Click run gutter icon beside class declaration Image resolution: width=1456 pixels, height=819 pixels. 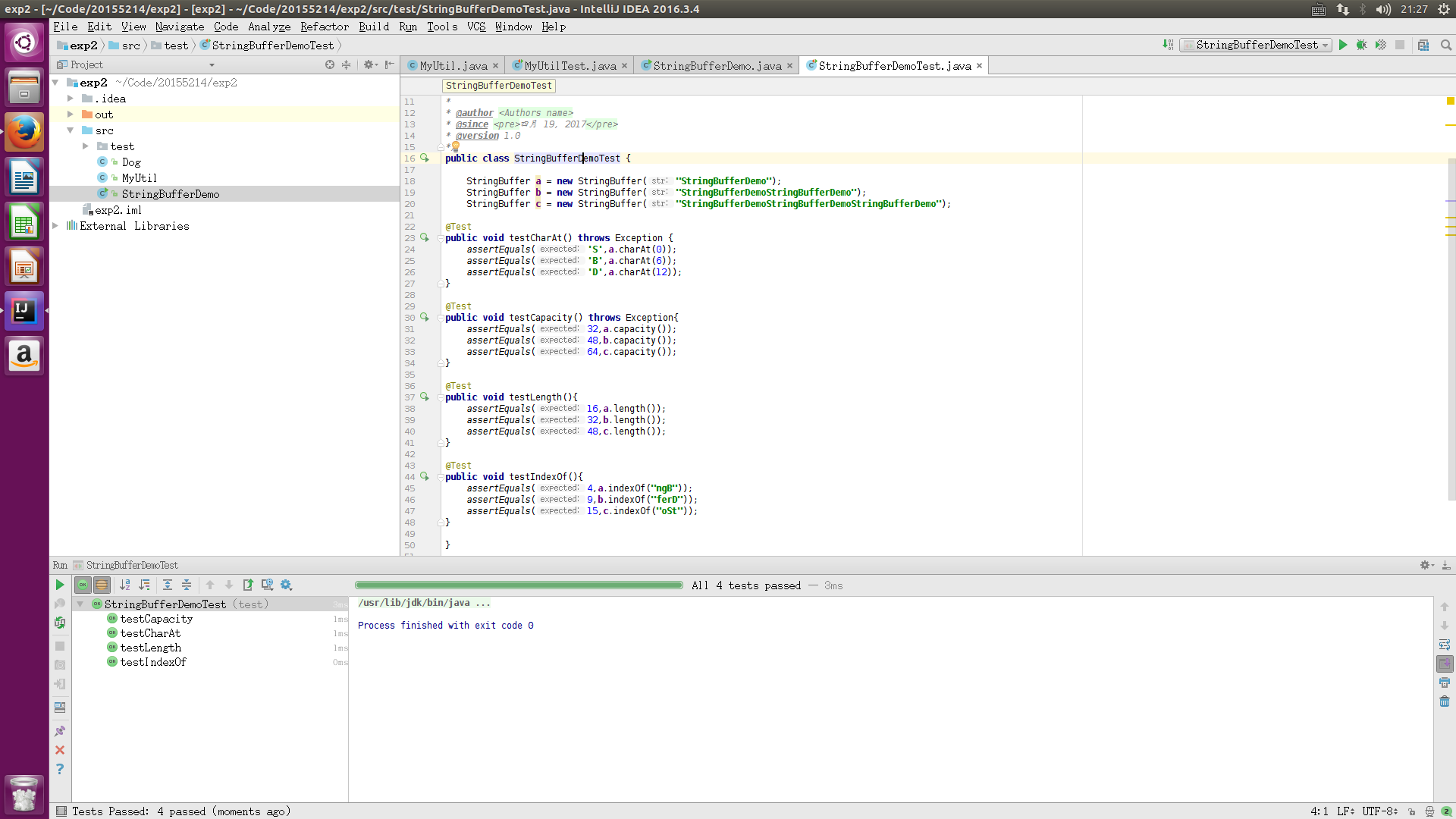[425, 158]
